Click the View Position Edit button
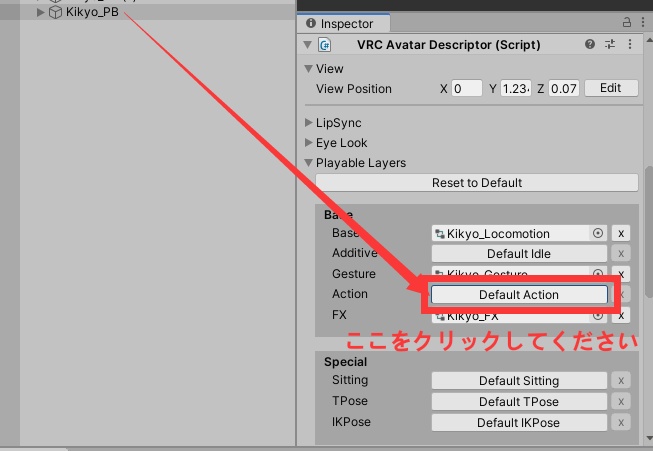Screen dimensions: 653x451 [611, 88]
